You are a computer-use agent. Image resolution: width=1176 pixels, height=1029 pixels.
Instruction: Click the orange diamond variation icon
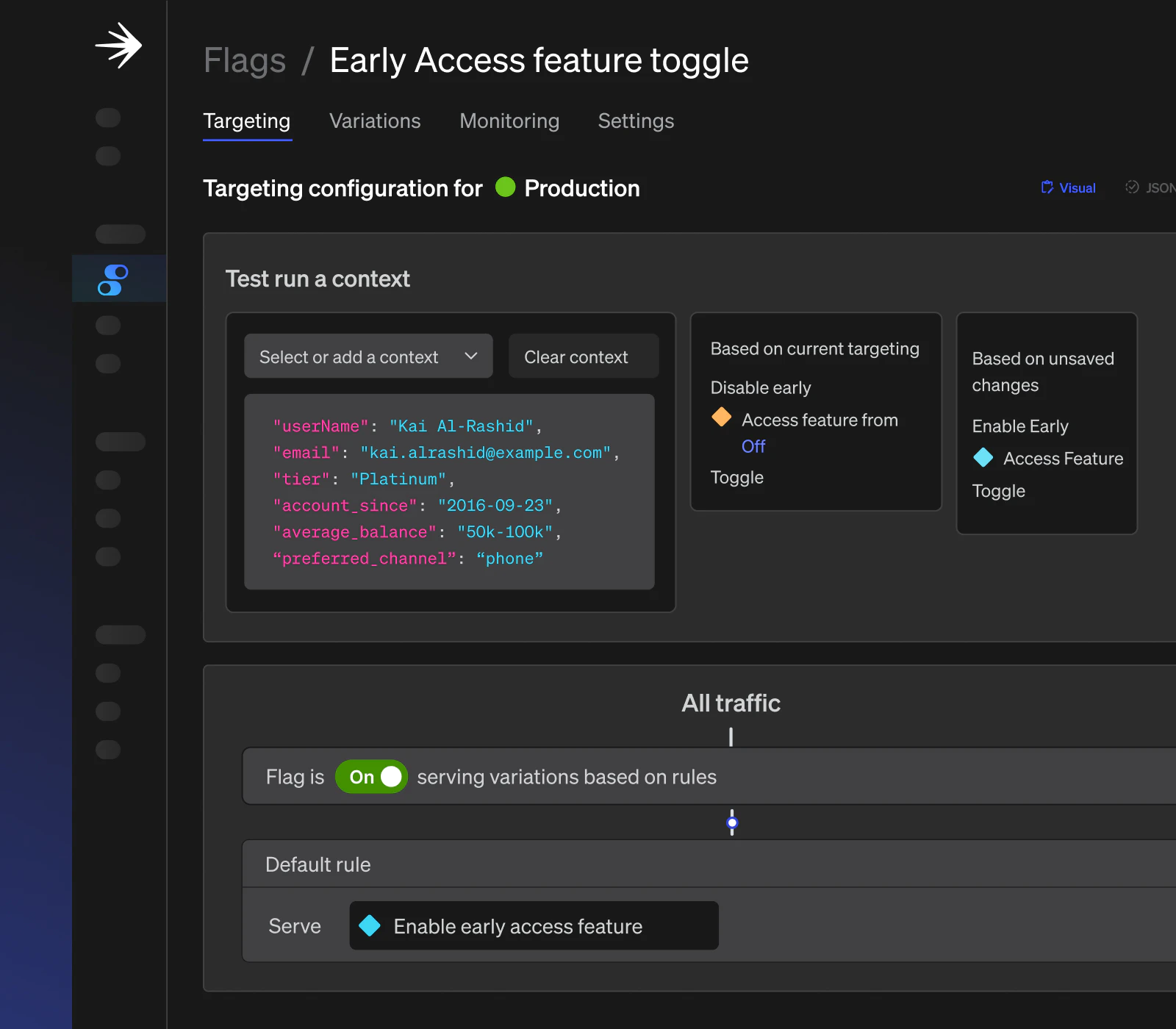721,417
